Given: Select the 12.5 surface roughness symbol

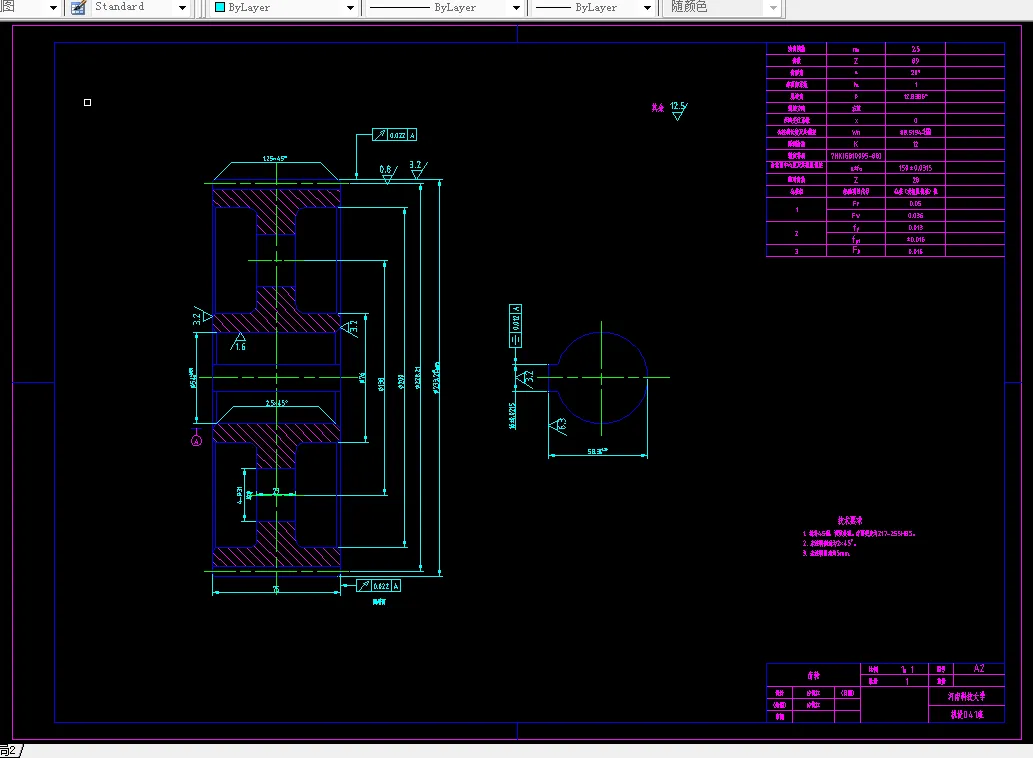Looking at the screenshot, I should (x=678, y=110).
